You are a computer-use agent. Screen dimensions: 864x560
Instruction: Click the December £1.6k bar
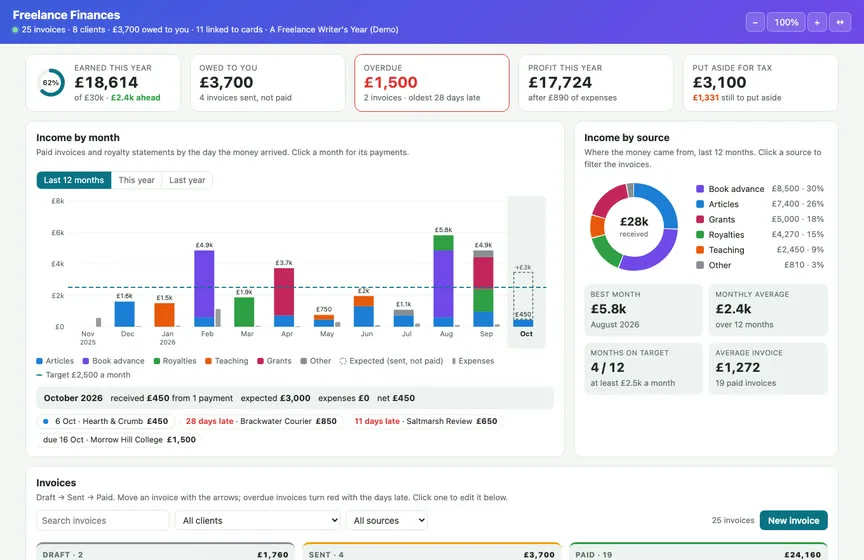click(x=124, y=314)
